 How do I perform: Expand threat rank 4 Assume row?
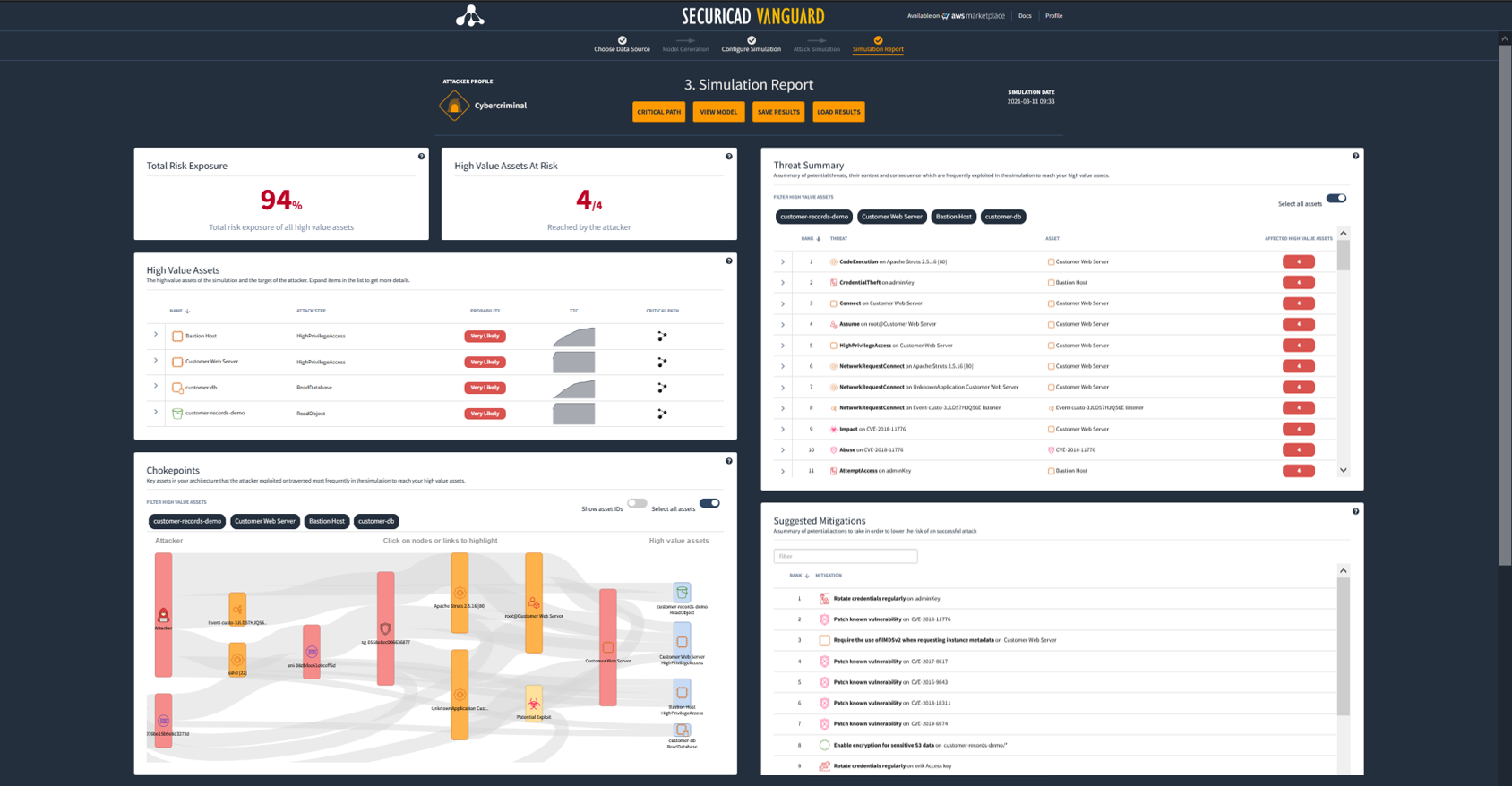click(x=783, y=325)
